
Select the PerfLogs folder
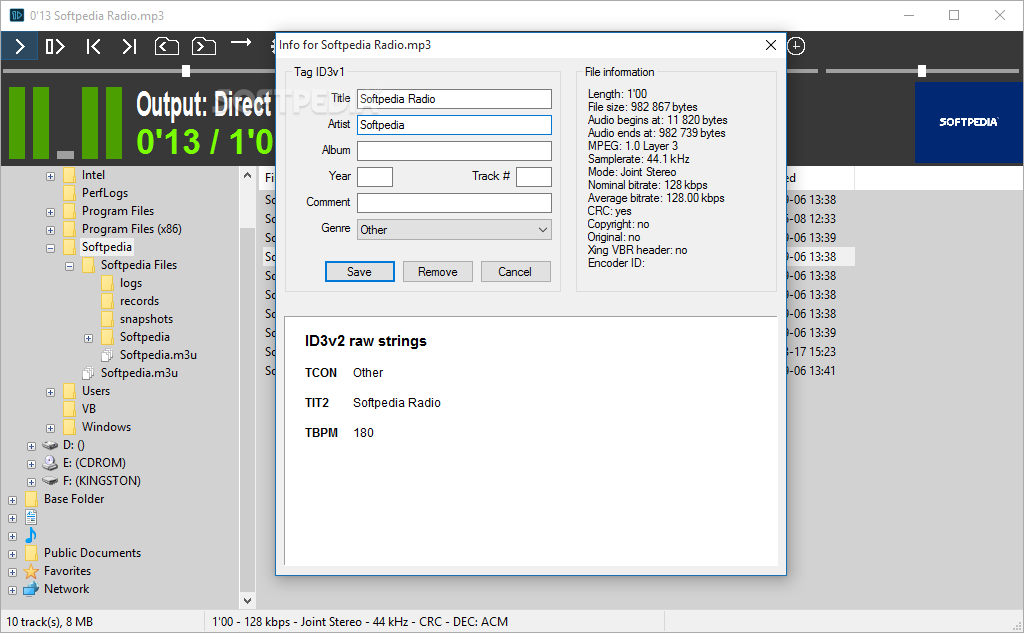tap(104, 193)
